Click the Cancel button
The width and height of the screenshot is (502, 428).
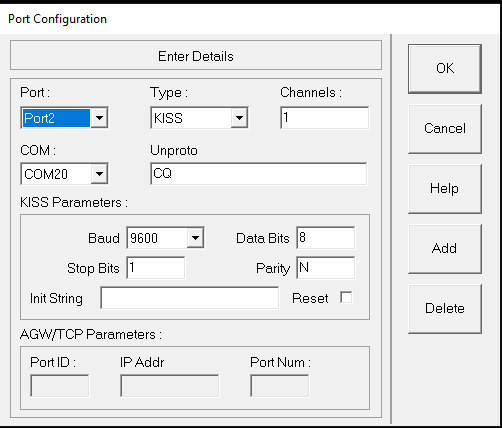tap(445, 129)
